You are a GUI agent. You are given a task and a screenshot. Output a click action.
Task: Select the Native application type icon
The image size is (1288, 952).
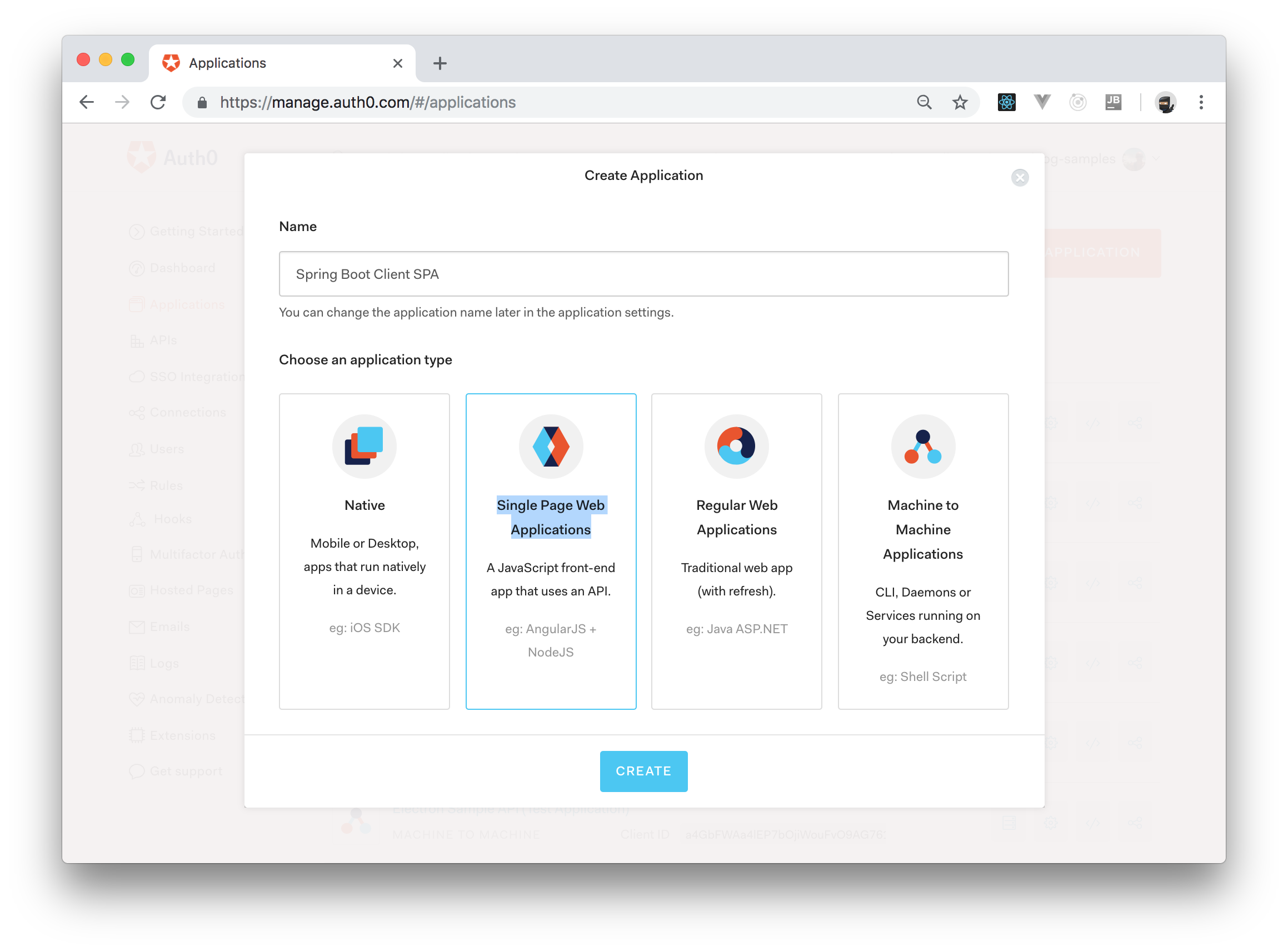click(365, 446)
